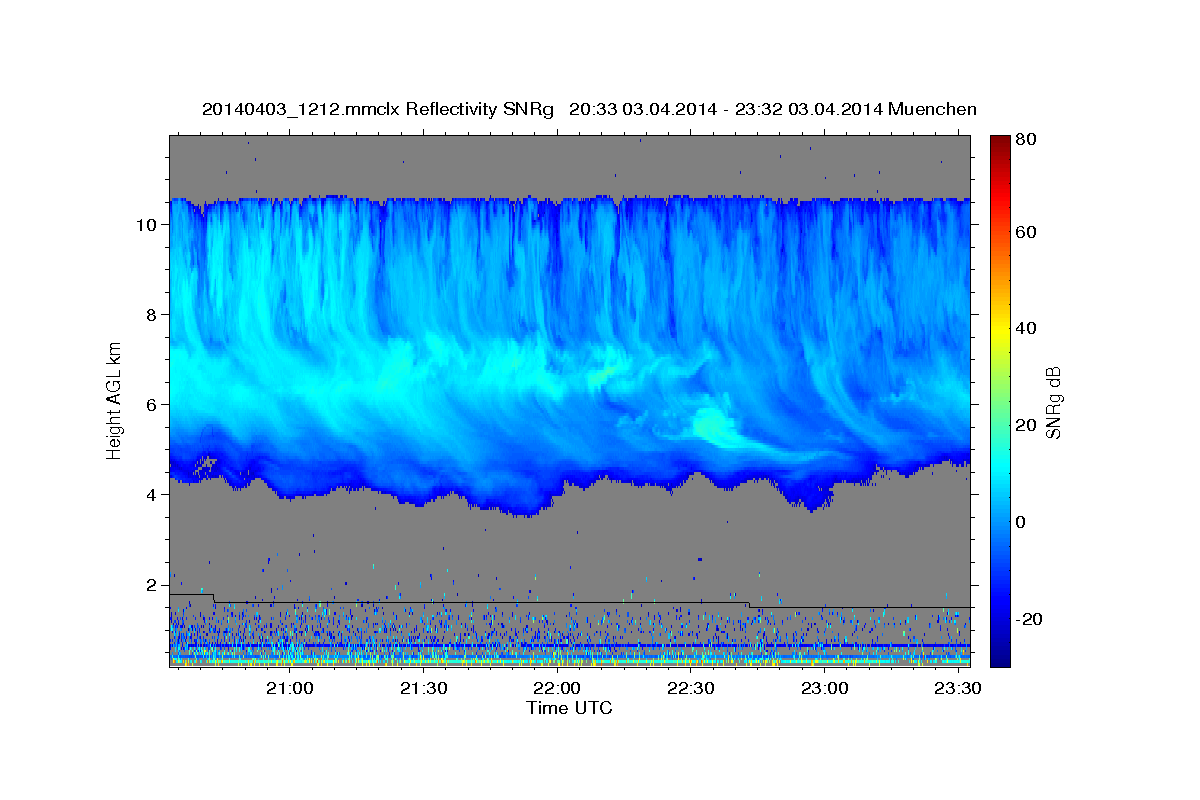This screenshot has width=1200, height=800.
Task: Click the height axis value 6
Action: point(153,405)
